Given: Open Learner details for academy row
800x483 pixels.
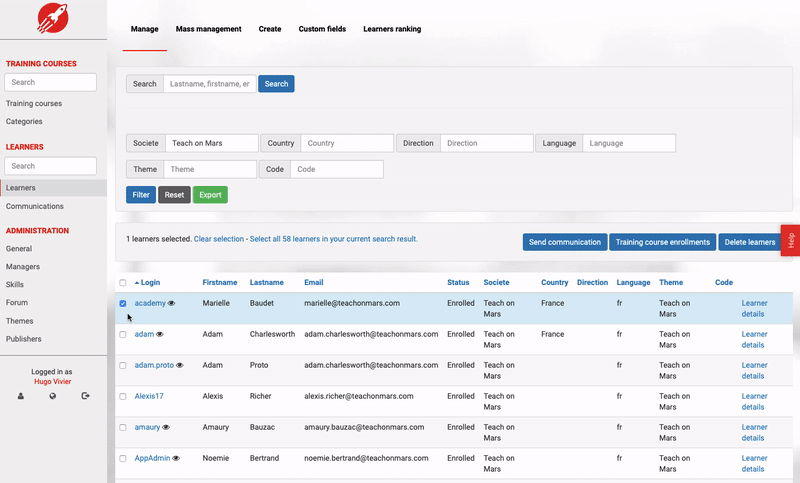Looking at the screenshot, I should coord(754,309).
